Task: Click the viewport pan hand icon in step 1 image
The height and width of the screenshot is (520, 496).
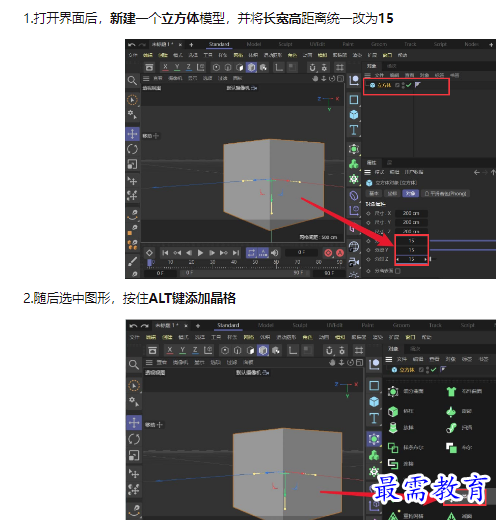Action: 315,79
